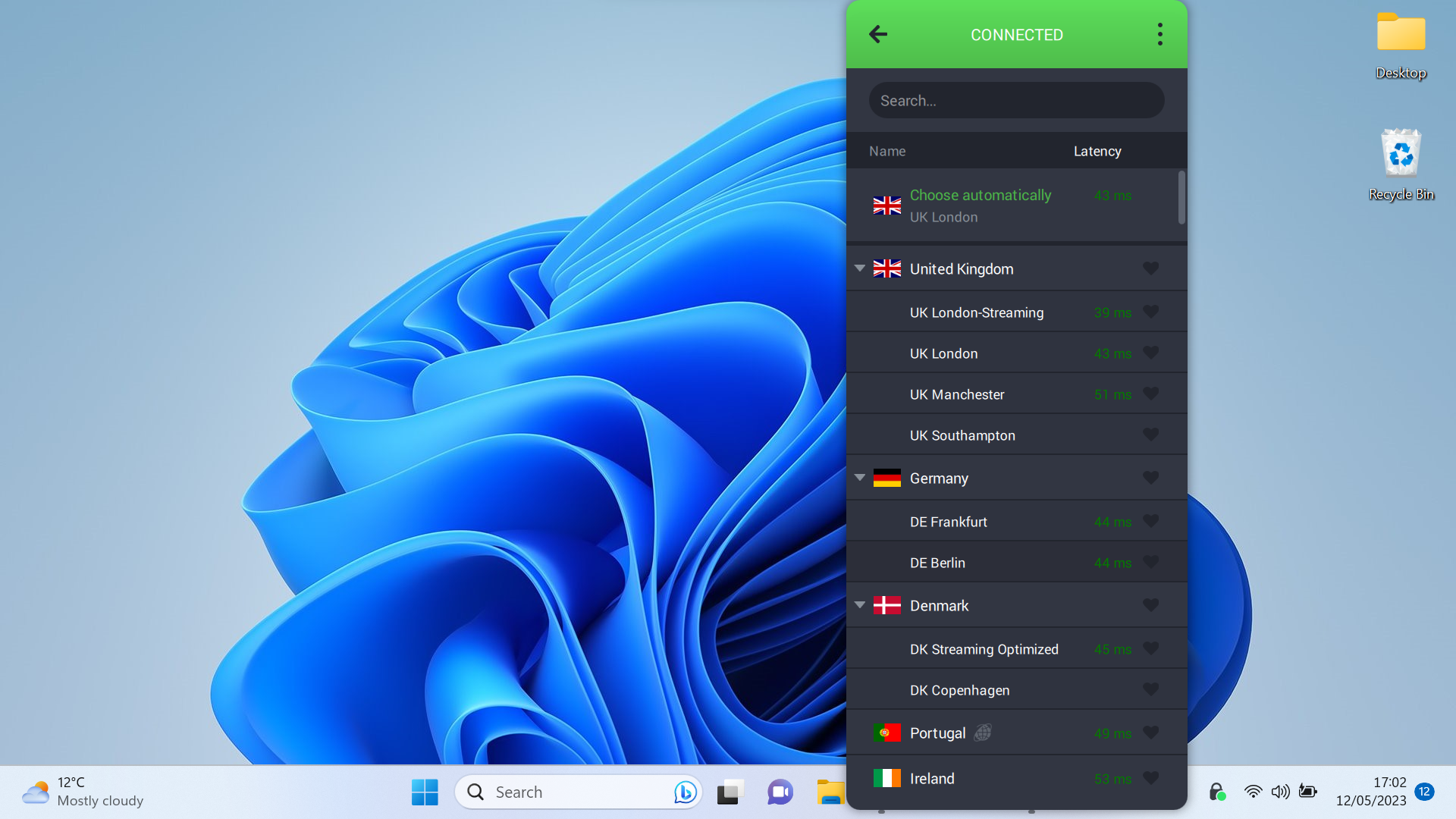The image size is (1456, 819).
Task: Click the geo-located globe icon beside Portugal
Action: point(983,733)
